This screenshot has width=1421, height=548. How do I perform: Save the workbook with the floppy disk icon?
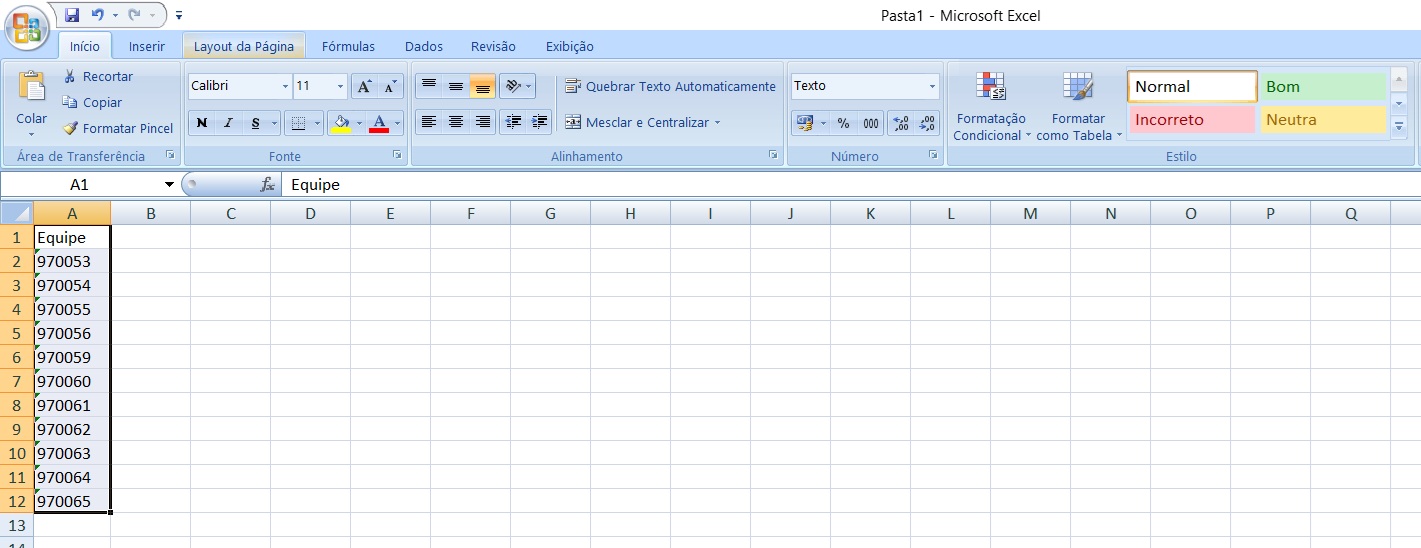pos(72,15)
